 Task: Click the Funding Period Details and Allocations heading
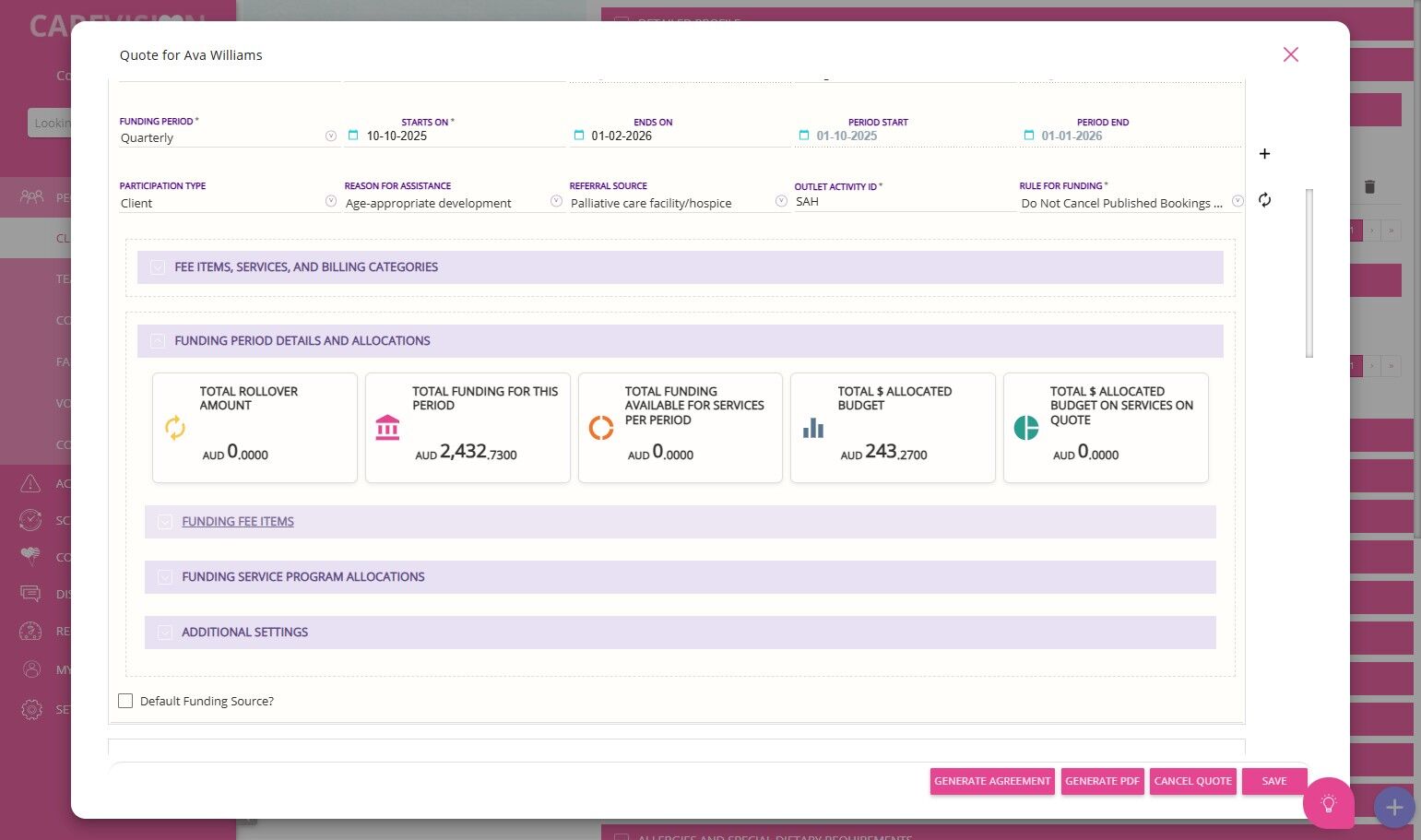(302, 341)
